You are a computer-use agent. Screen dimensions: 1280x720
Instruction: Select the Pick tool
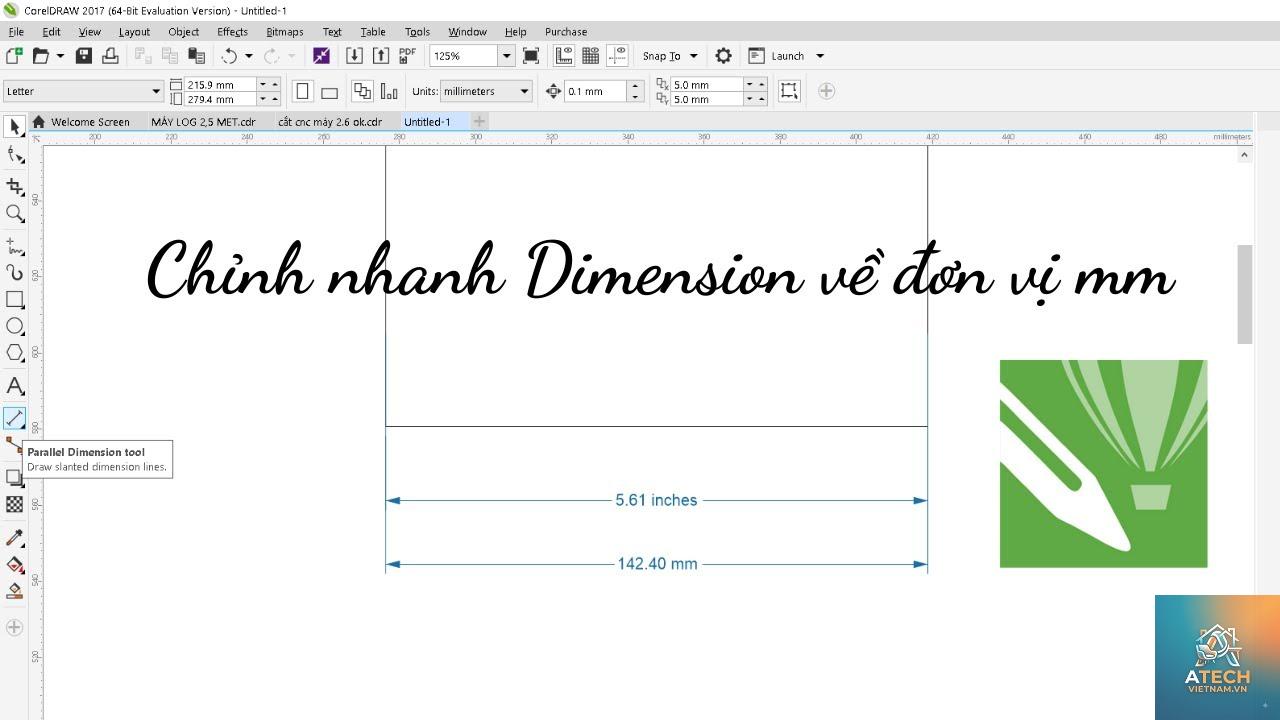pos(14,127)
